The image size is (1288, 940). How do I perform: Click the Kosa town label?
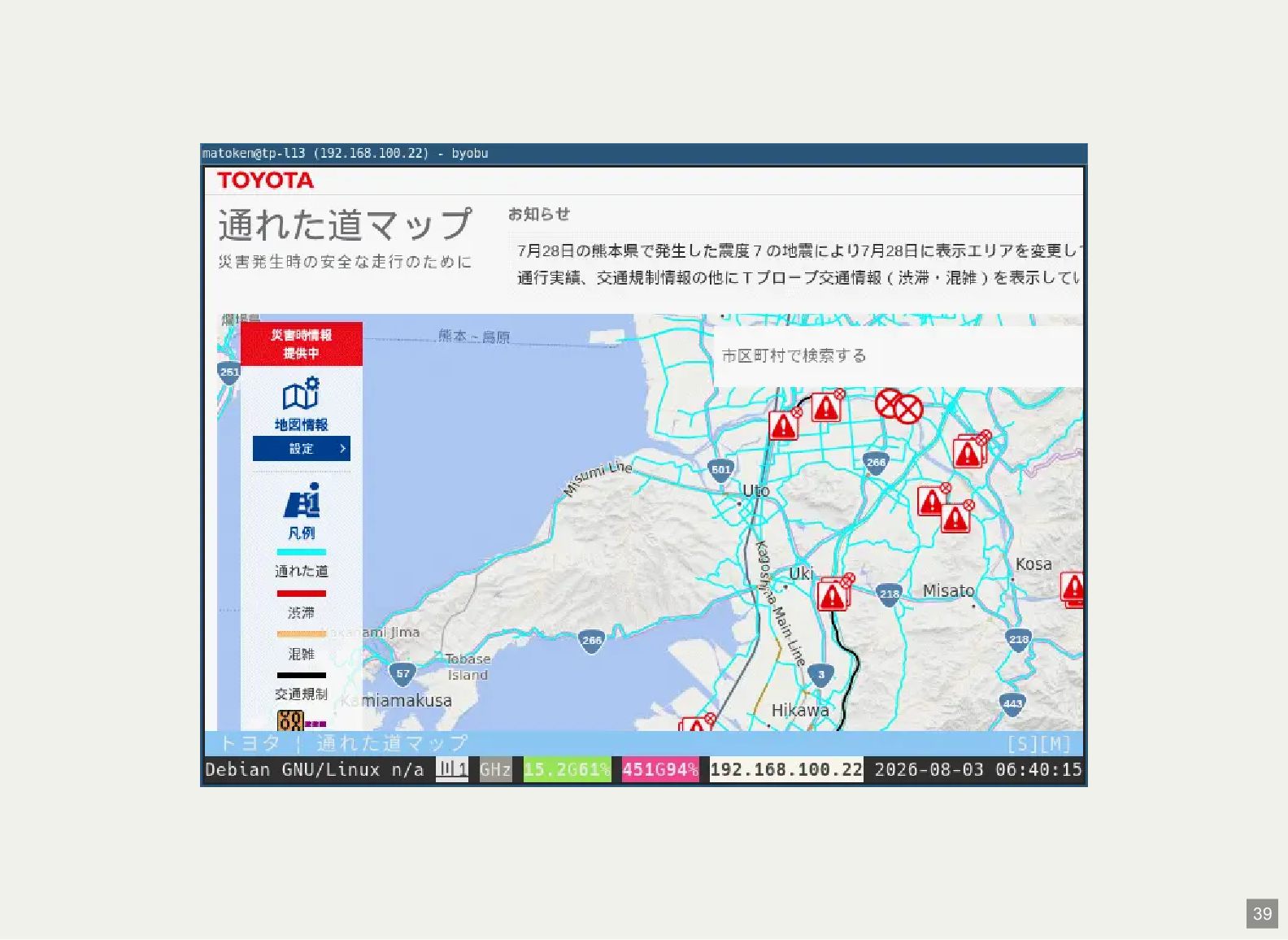tap(1033, 564)
